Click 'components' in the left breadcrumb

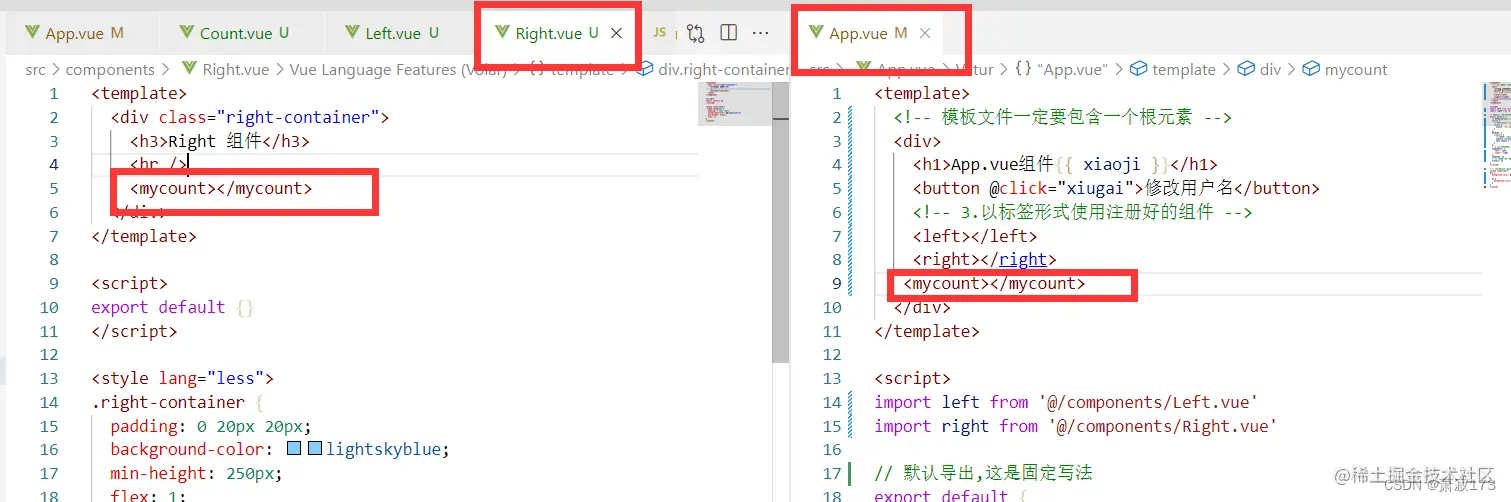[x=110, y=70]
